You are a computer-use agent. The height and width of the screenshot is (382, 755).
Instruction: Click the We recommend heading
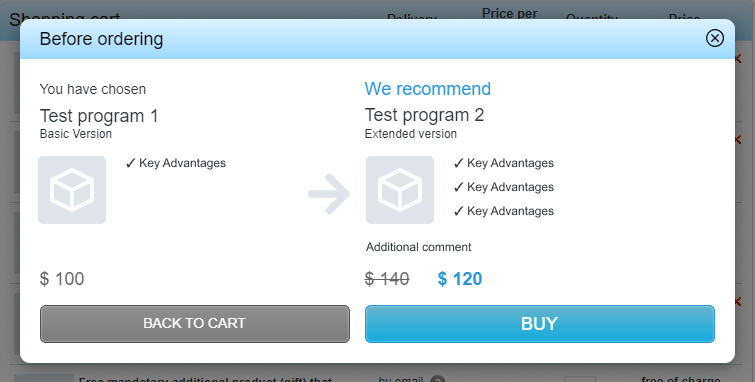coord(428,89)
